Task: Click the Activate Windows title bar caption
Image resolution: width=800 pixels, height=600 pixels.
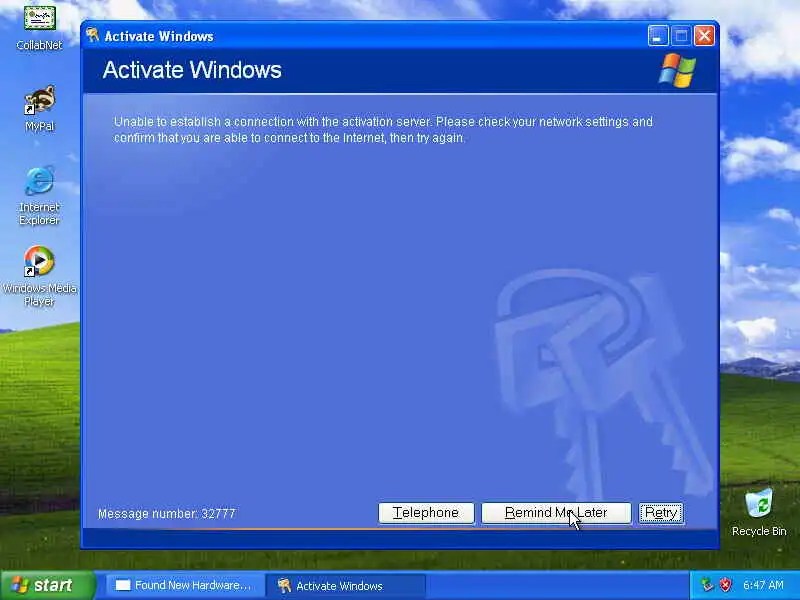Action: (x=159, y=36)
